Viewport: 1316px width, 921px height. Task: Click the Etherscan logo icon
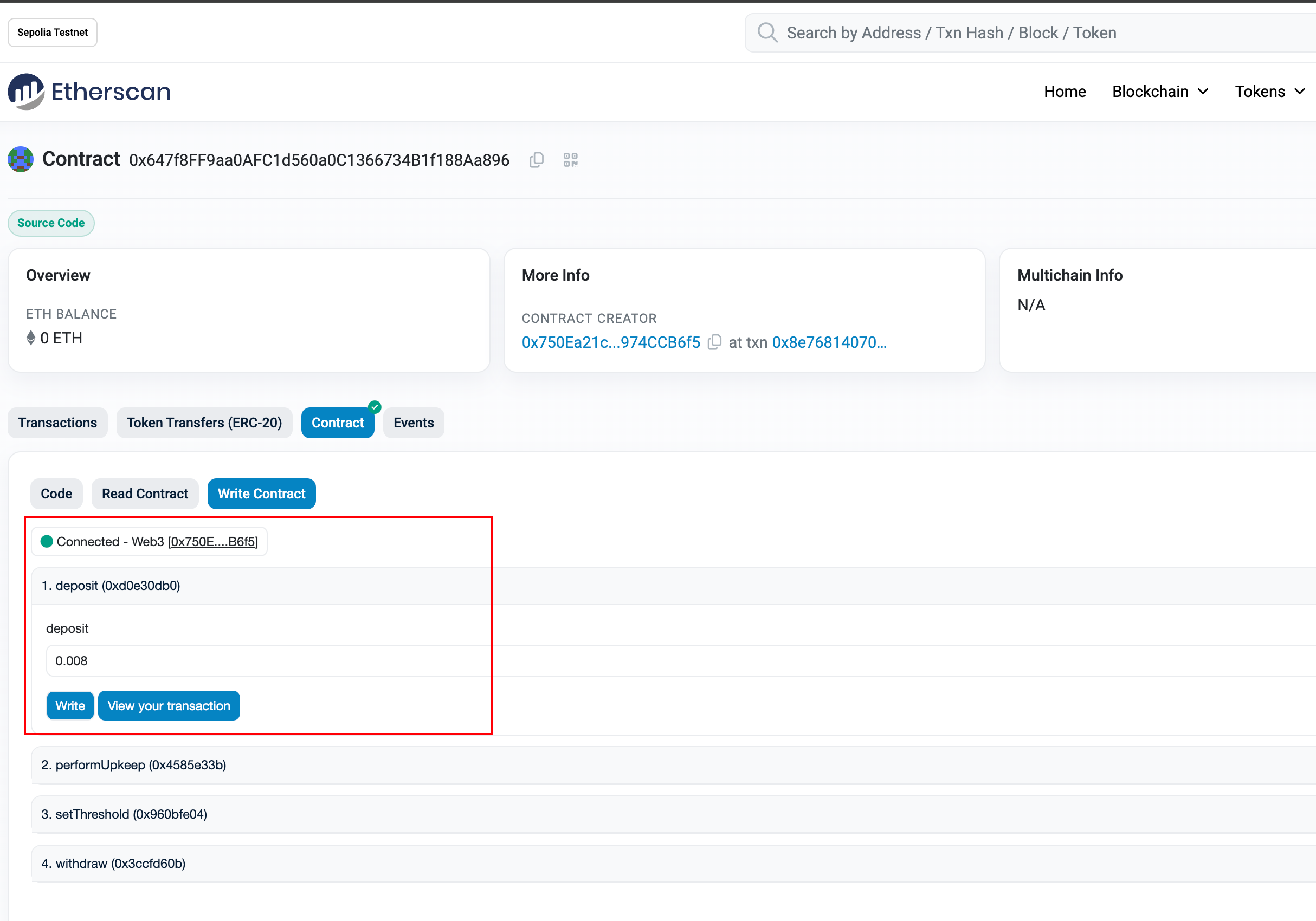click(x=26, y=92)
